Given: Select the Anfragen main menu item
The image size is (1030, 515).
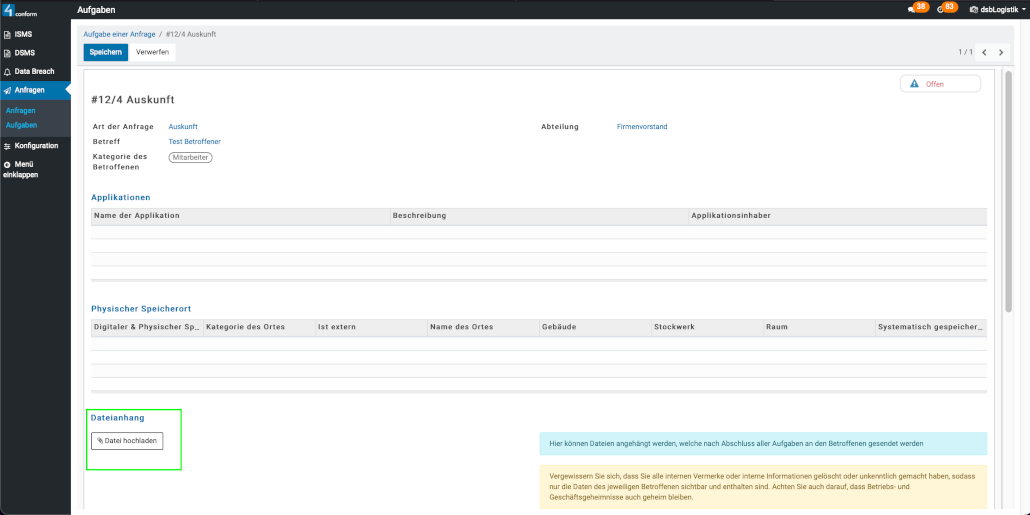Looking at the screenshot, I should click(29, 90).
